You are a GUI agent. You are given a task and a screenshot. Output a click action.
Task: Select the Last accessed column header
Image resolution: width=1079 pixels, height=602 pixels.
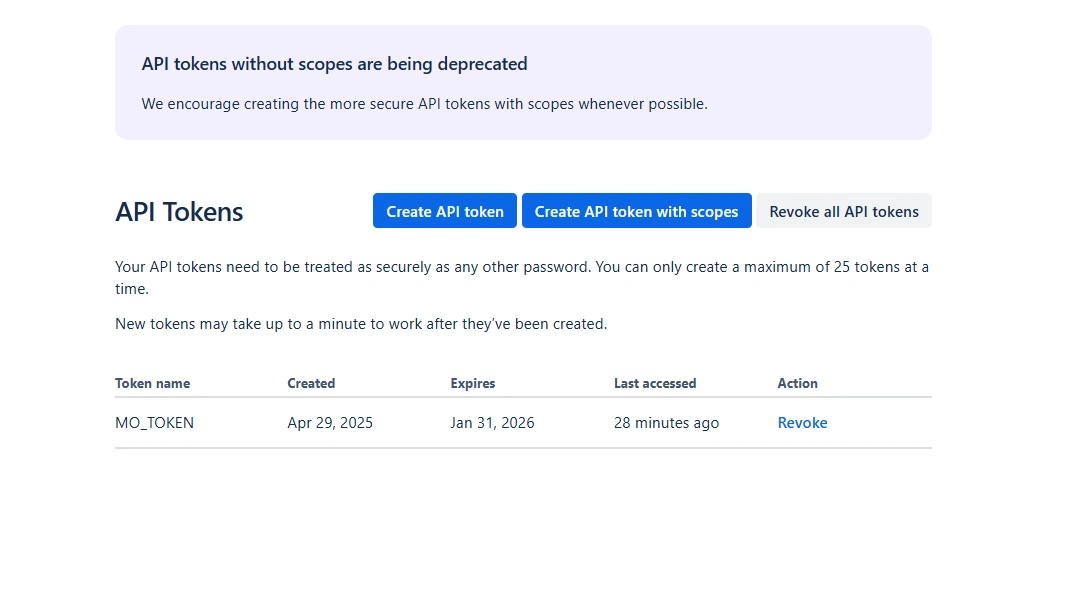pos(655,383)
